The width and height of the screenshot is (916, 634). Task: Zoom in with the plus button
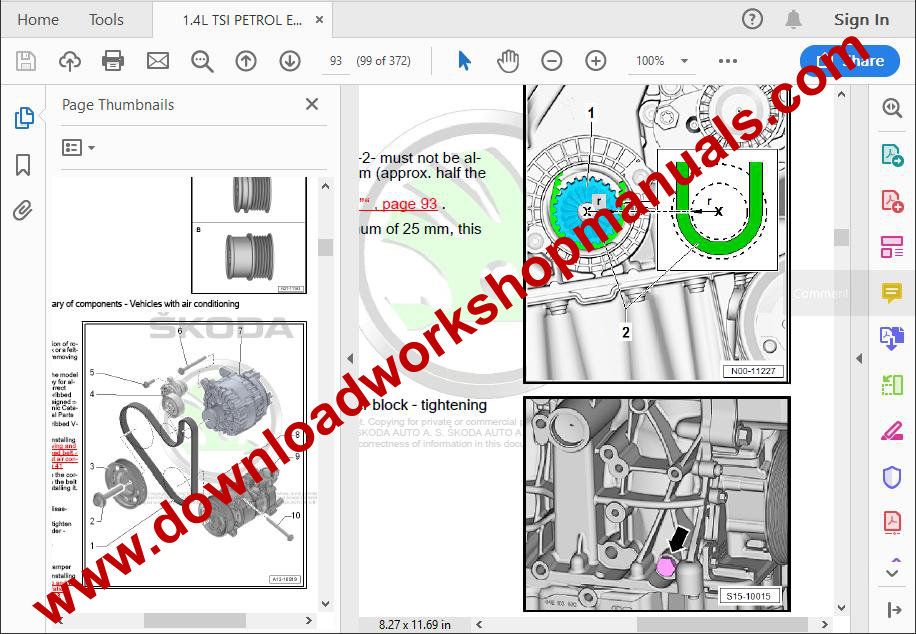tap(595, 61)
